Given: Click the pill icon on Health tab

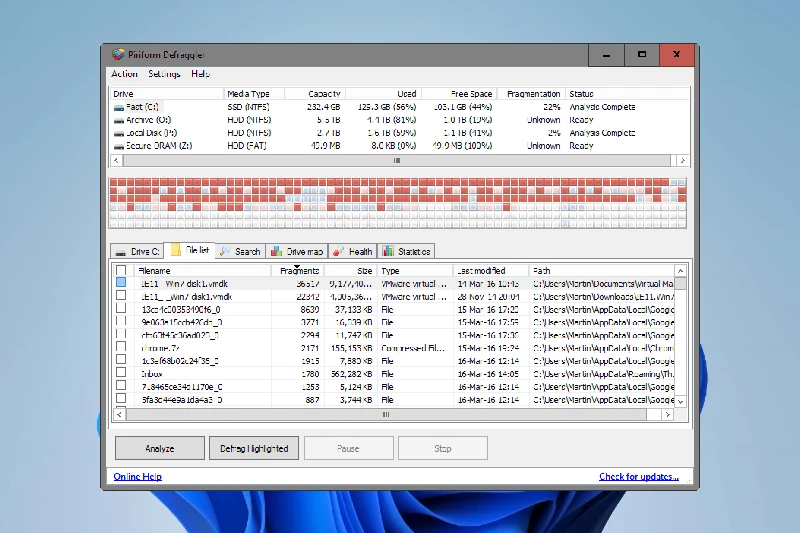Looking at the screenshot, I should (338, 251).
